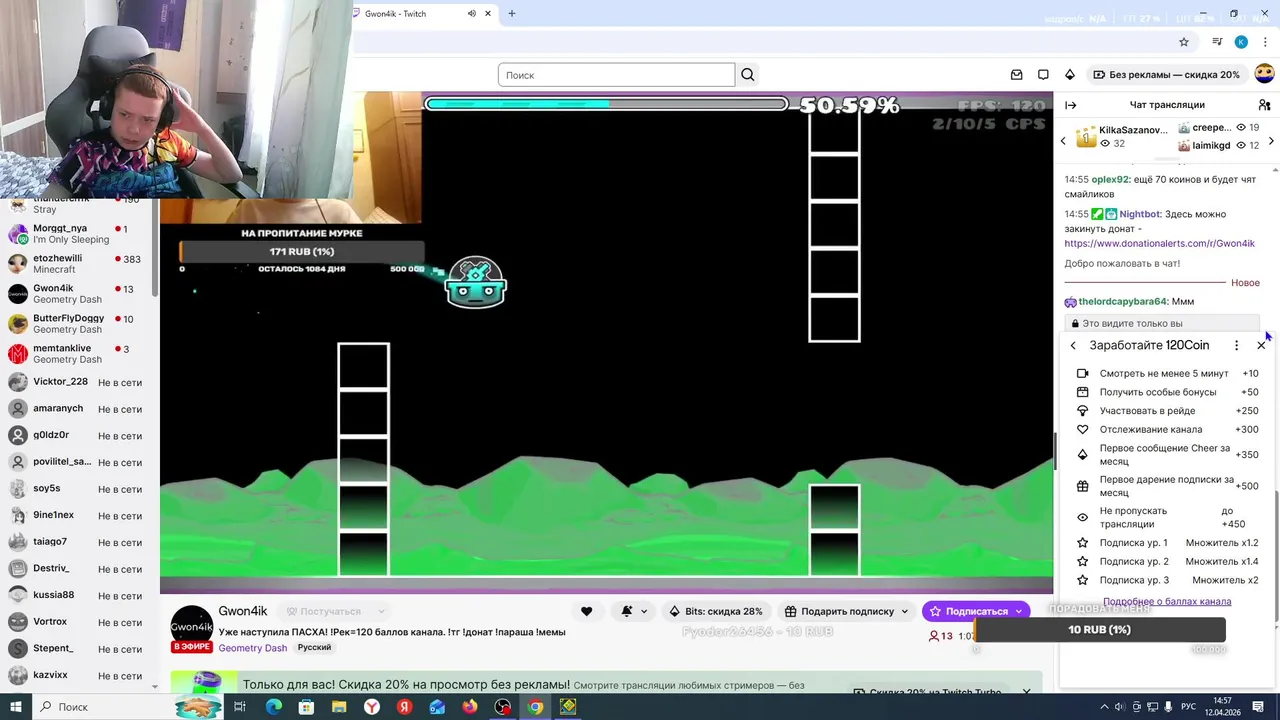Close the Gwon4ik Twitch tab
The width and height of the screenshot is (1280, 720).
pyautogui.click(x=488, y=14)
